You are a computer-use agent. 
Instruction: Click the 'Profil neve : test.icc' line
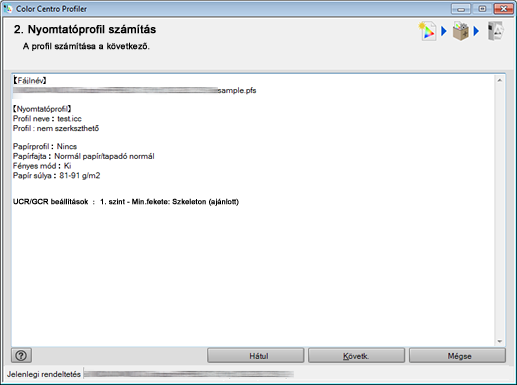47,119
